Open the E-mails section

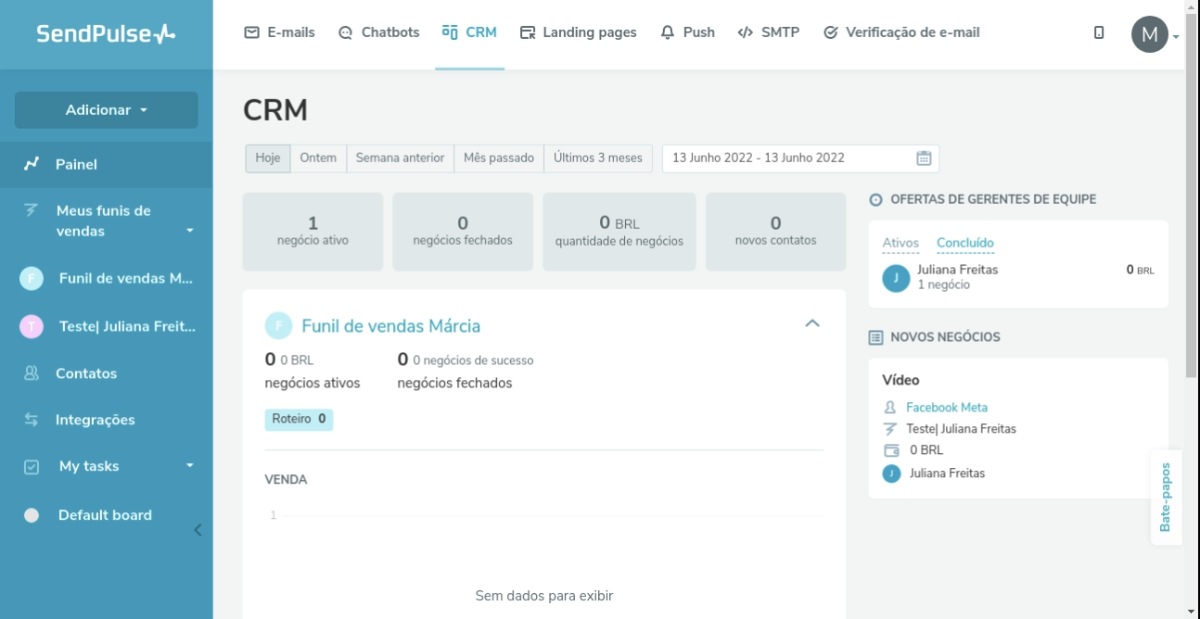pos(280,32)
